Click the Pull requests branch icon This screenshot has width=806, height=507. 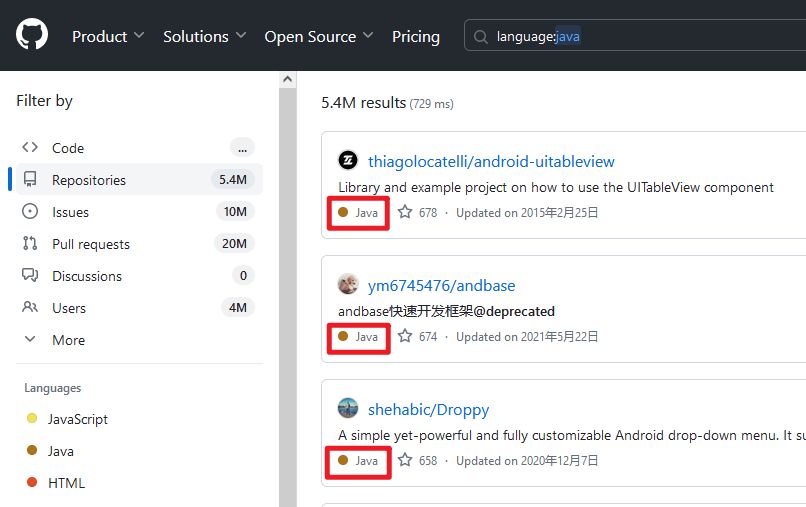coord(30,243)
